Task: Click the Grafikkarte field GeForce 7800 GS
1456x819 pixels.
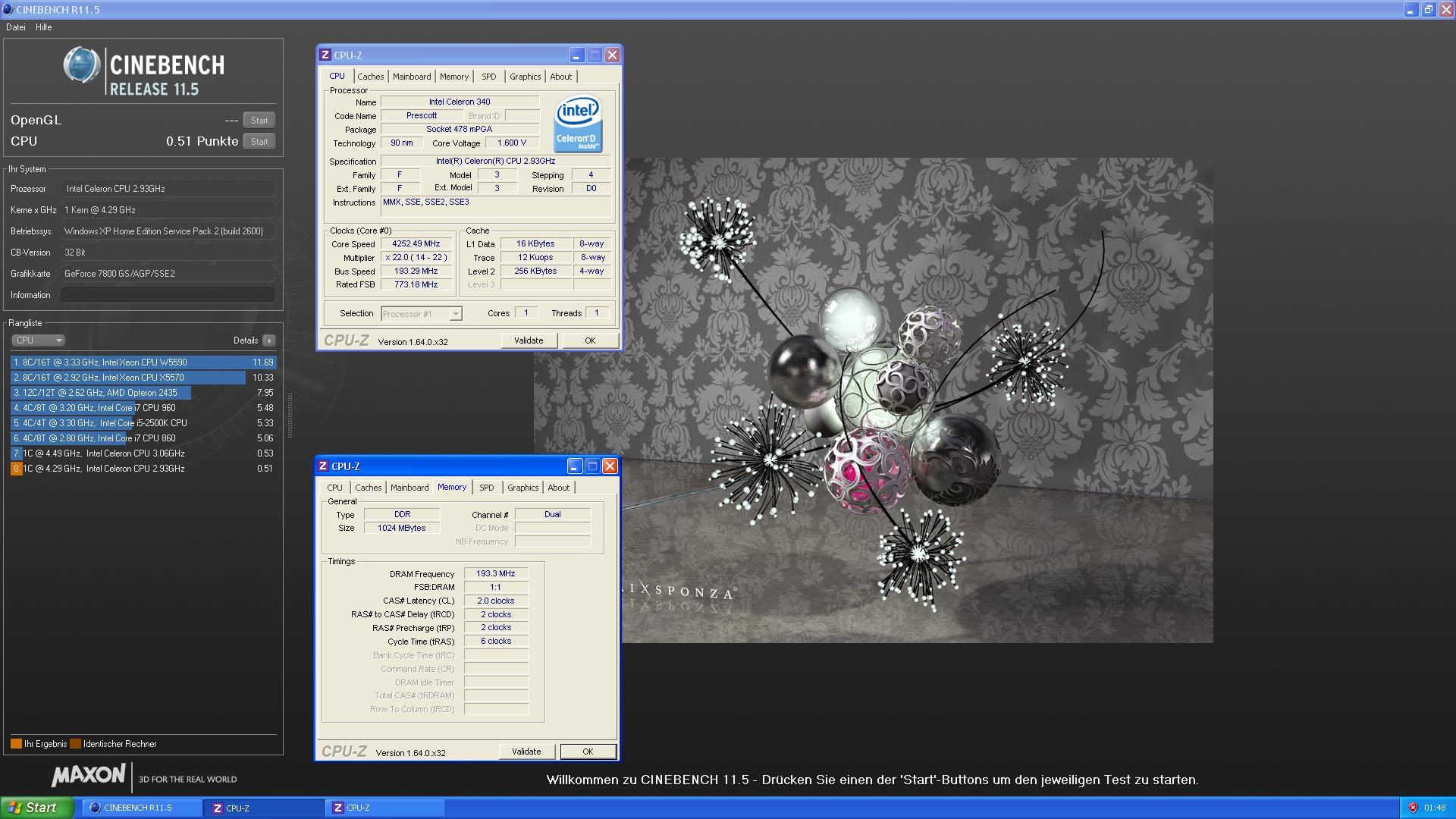Action: [x=168, y=274]
